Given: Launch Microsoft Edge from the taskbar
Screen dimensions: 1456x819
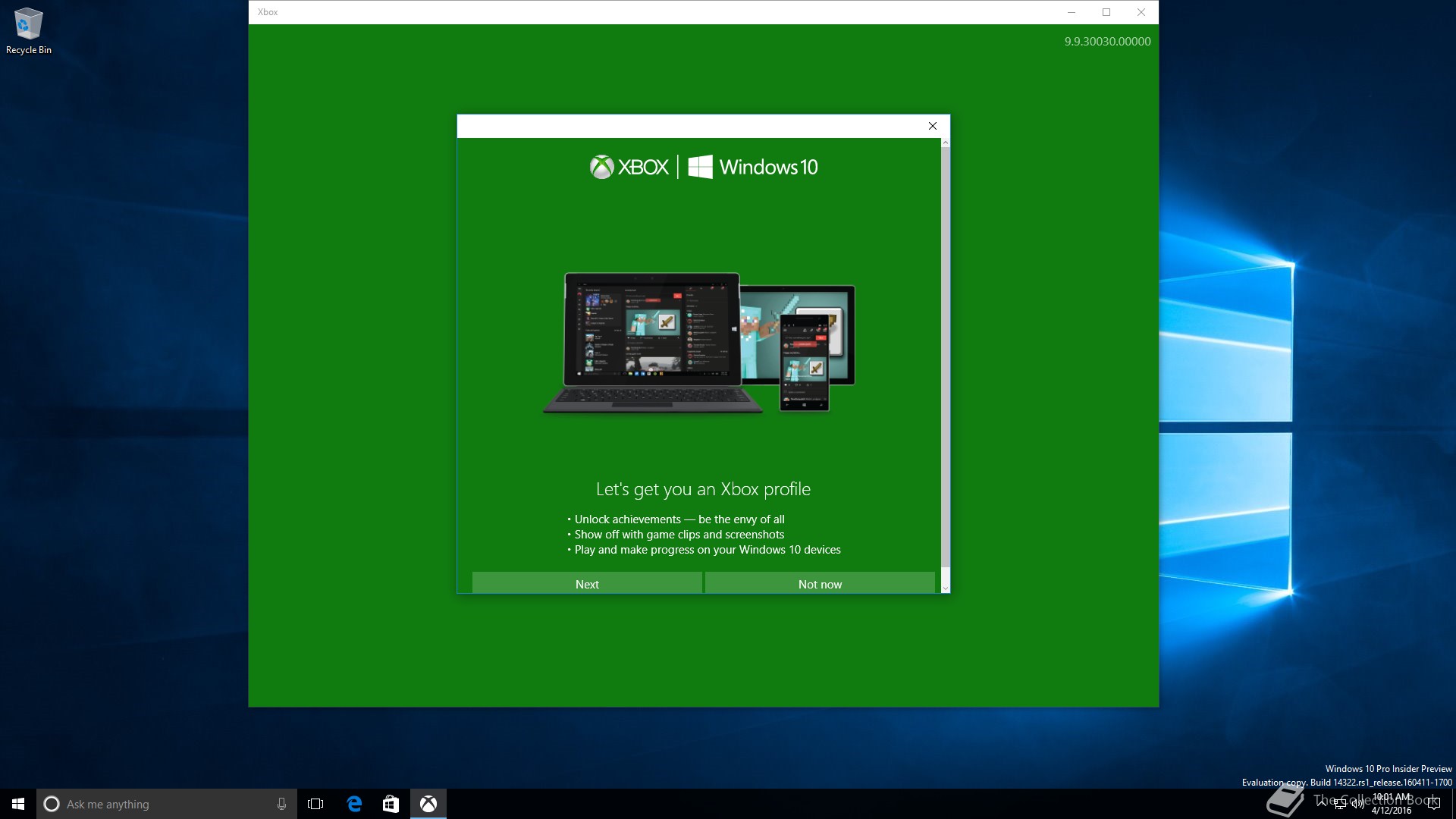Looking at the screenshot, I should 354,804.
